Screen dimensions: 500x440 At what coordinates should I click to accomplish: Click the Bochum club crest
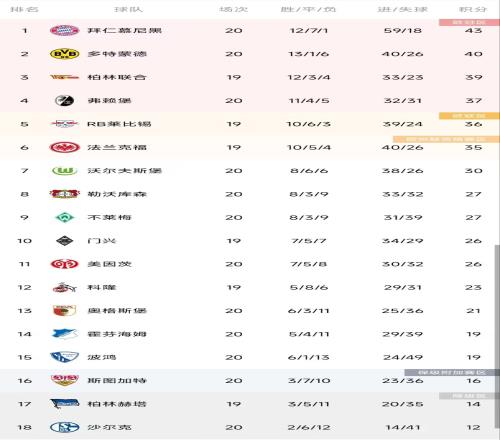pyautogui.click(x=64, y=357)
